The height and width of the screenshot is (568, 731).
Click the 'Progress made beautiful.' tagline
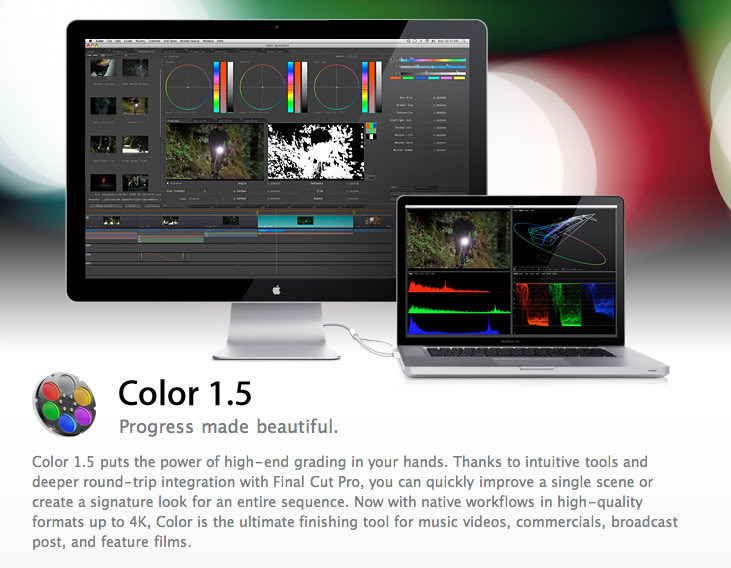tap(228, 426)
